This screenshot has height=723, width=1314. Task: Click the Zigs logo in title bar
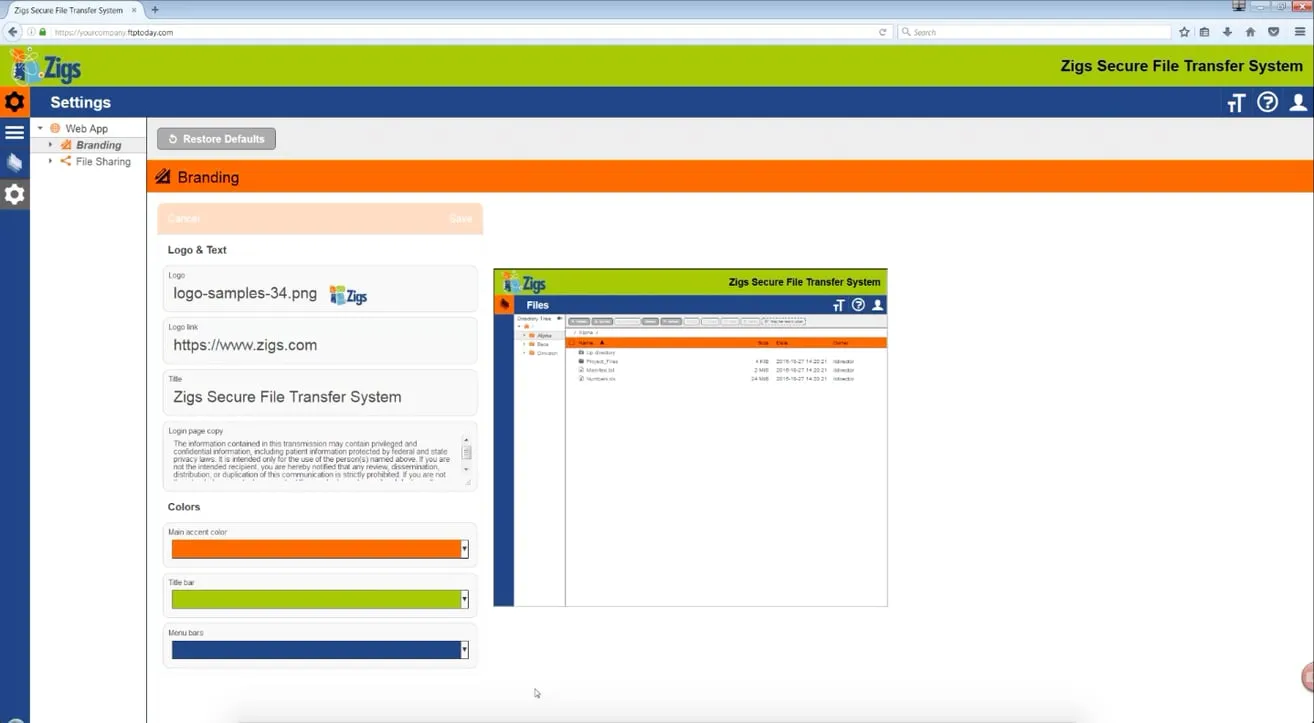click(x=46, y=67)
